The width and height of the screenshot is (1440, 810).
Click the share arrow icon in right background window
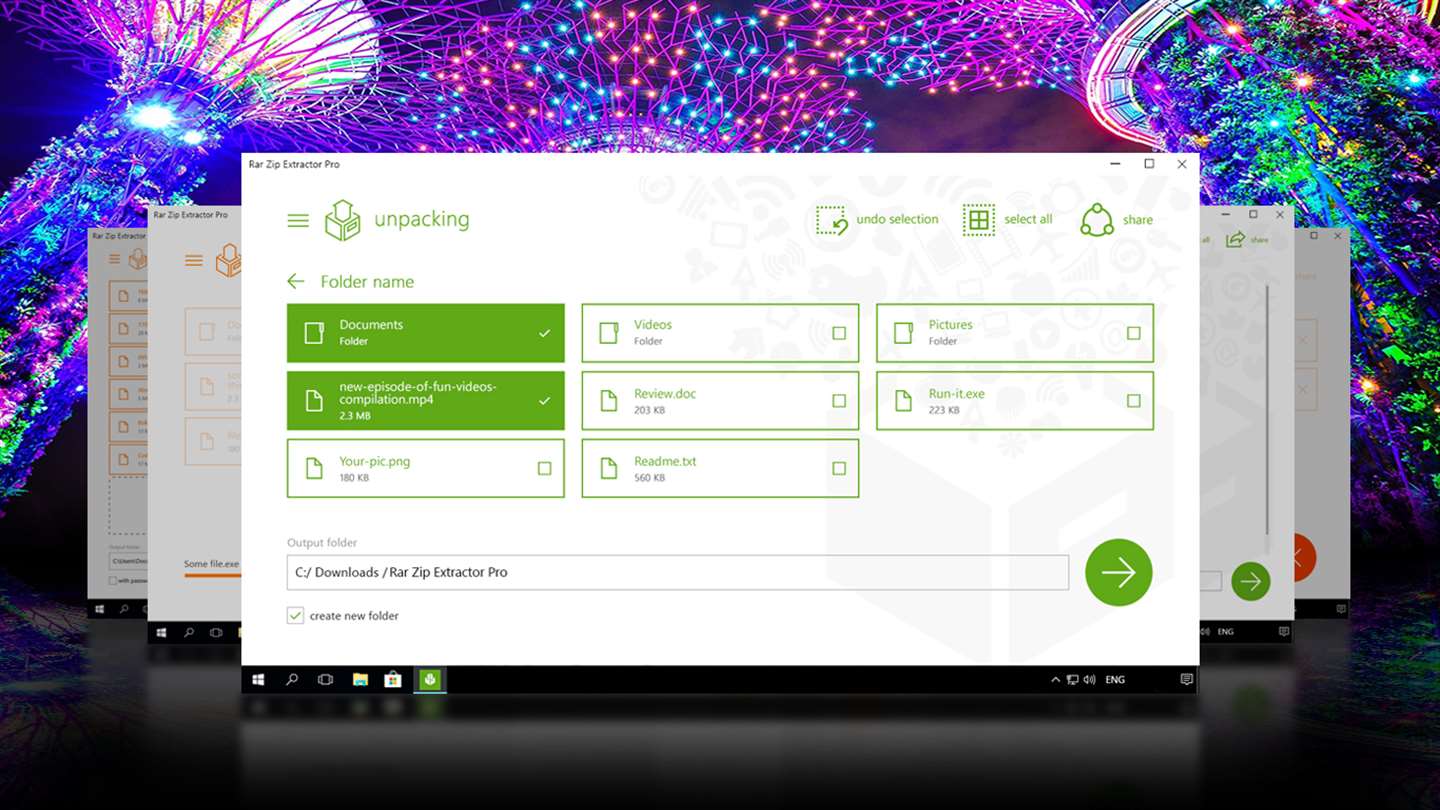tap(1236, 239)
